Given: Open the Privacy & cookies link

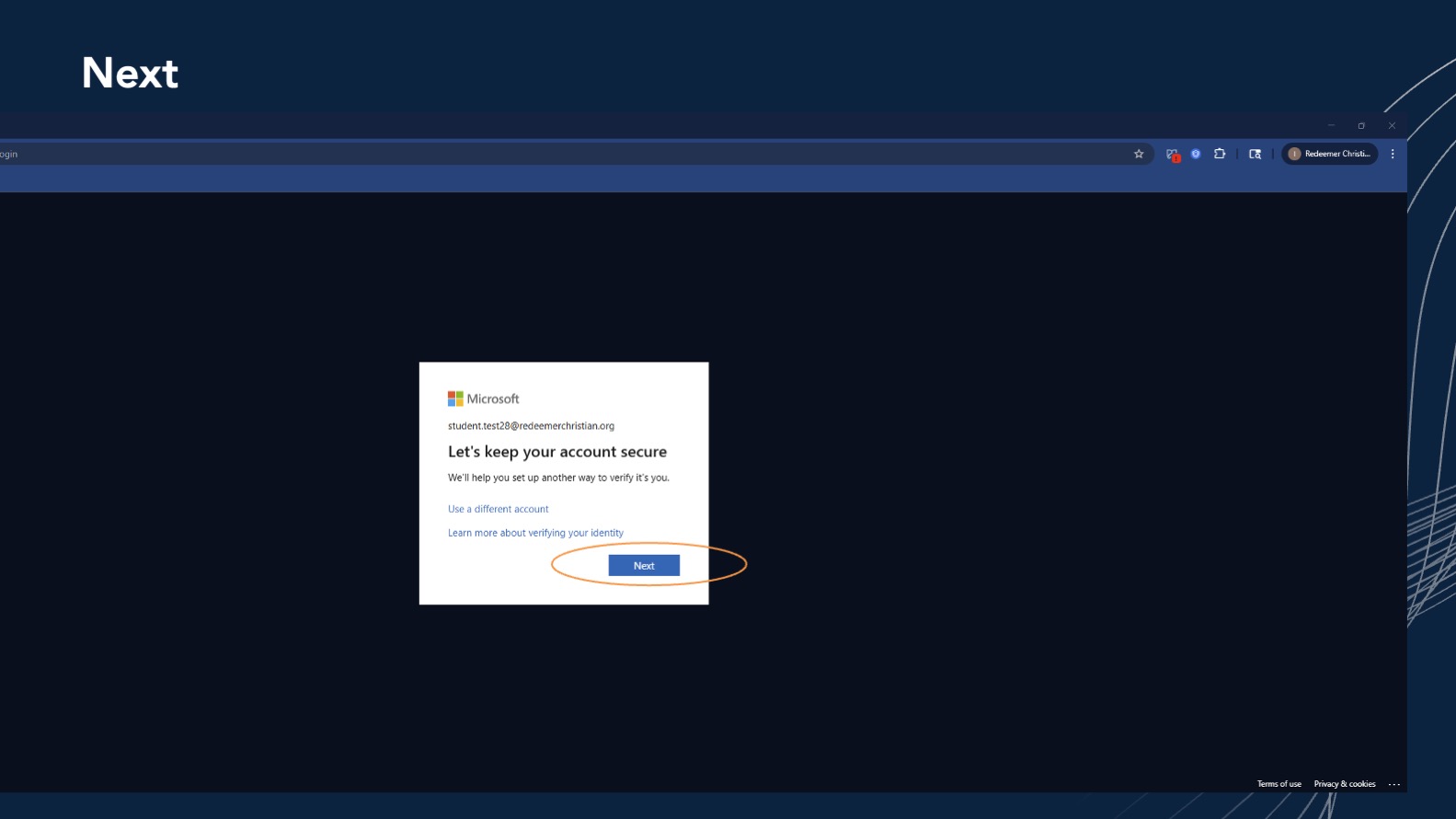Looking at the screenshot, I should [1345, 784].
